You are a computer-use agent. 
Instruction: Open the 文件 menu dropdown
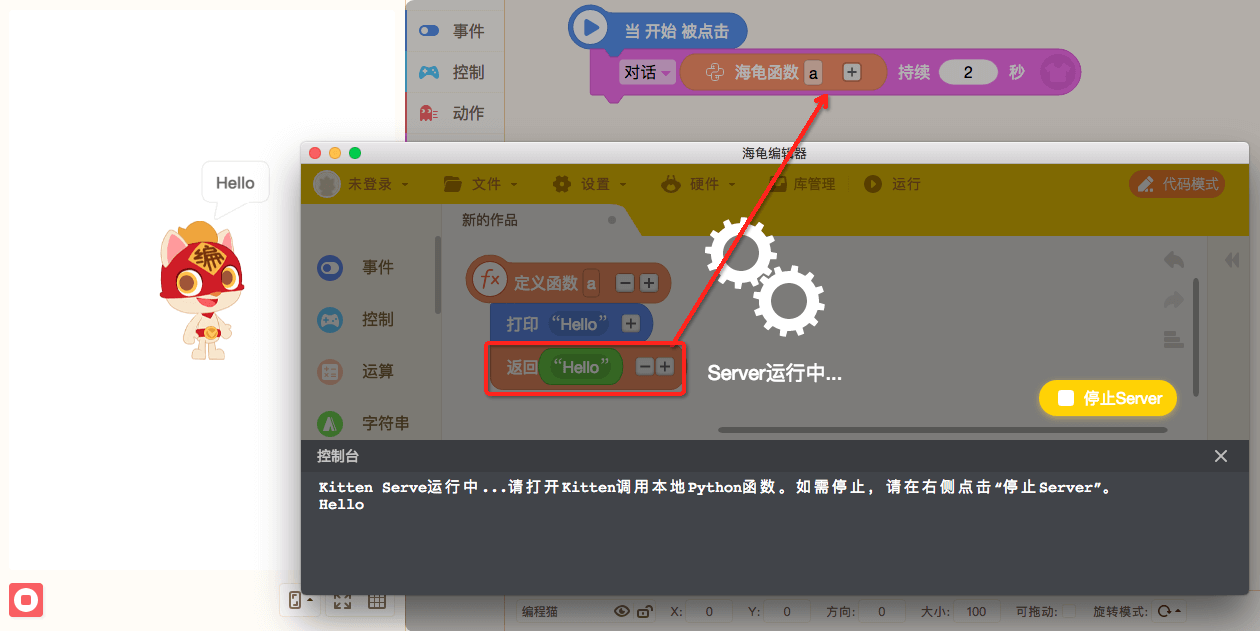481,184
